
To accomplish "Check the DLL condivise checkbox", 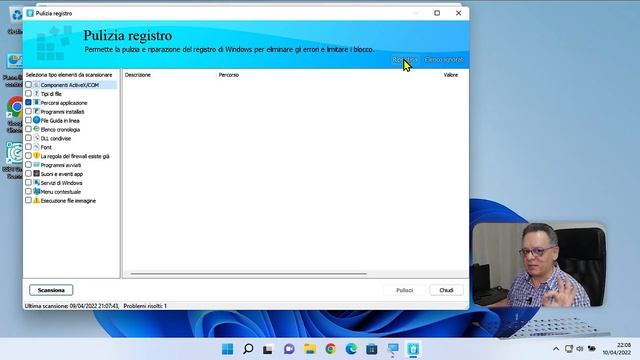I will [x=28, y=138].
